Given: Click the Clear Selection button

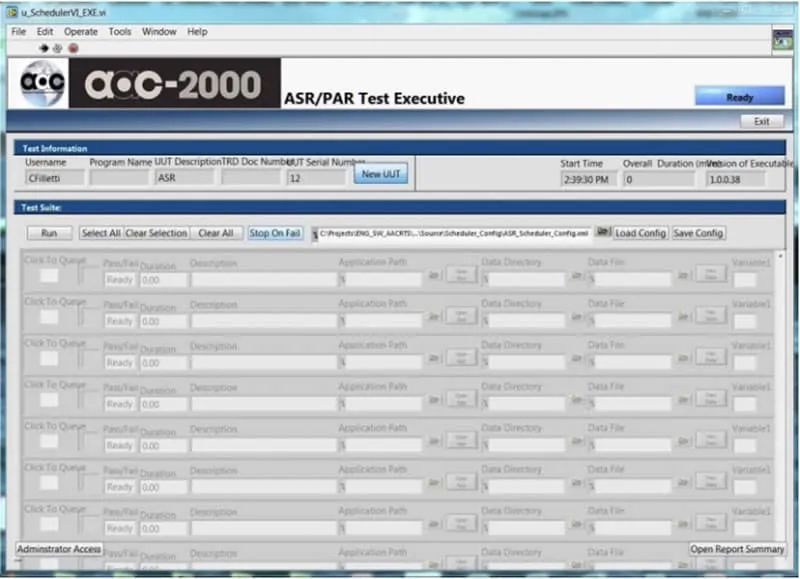Looking at the screenshot, I should (x=156, y=233).
